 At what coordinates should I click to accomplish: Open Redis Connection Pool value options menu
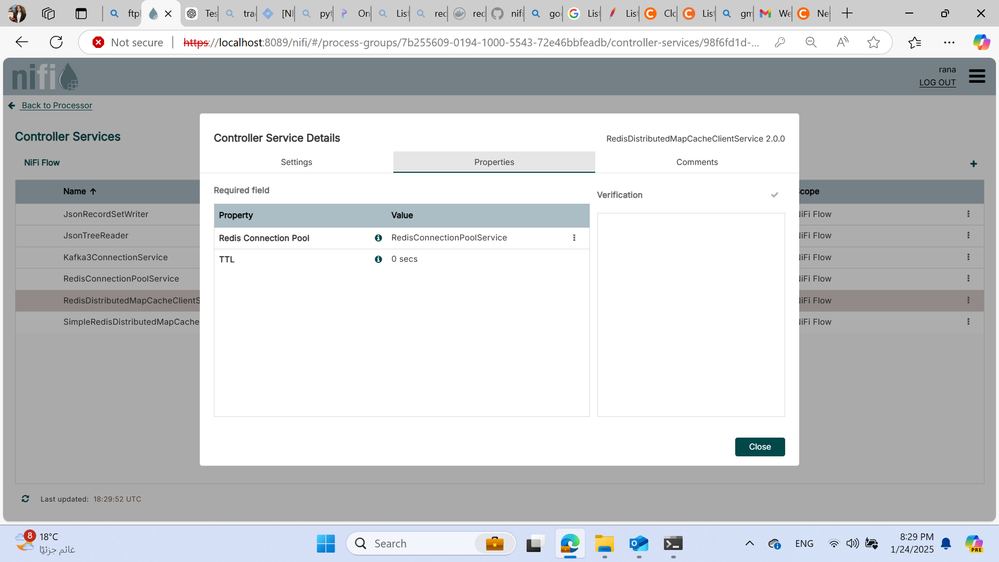tap(574, 238)
